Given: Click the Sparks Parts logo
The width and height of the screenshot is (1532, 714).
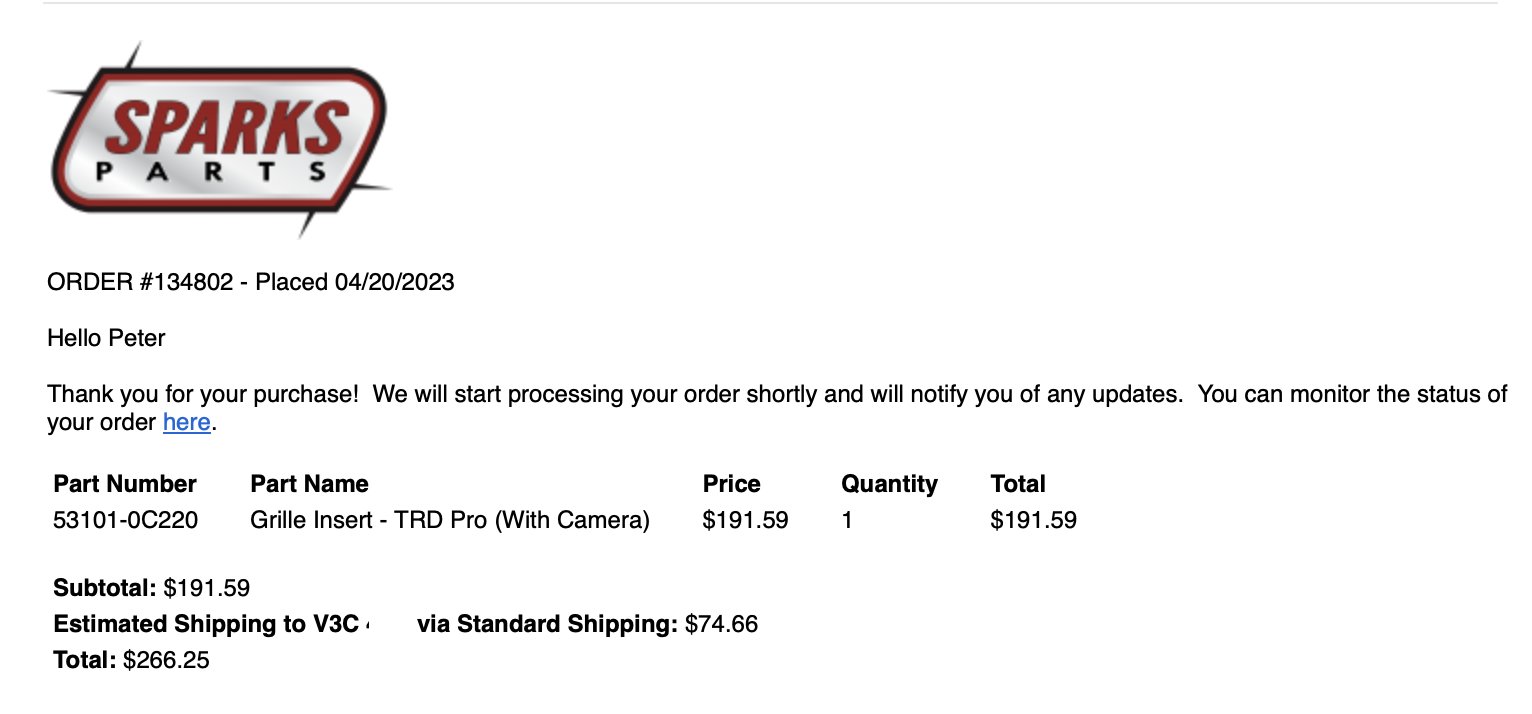Looking at the screenshot, I should (218, 140).
